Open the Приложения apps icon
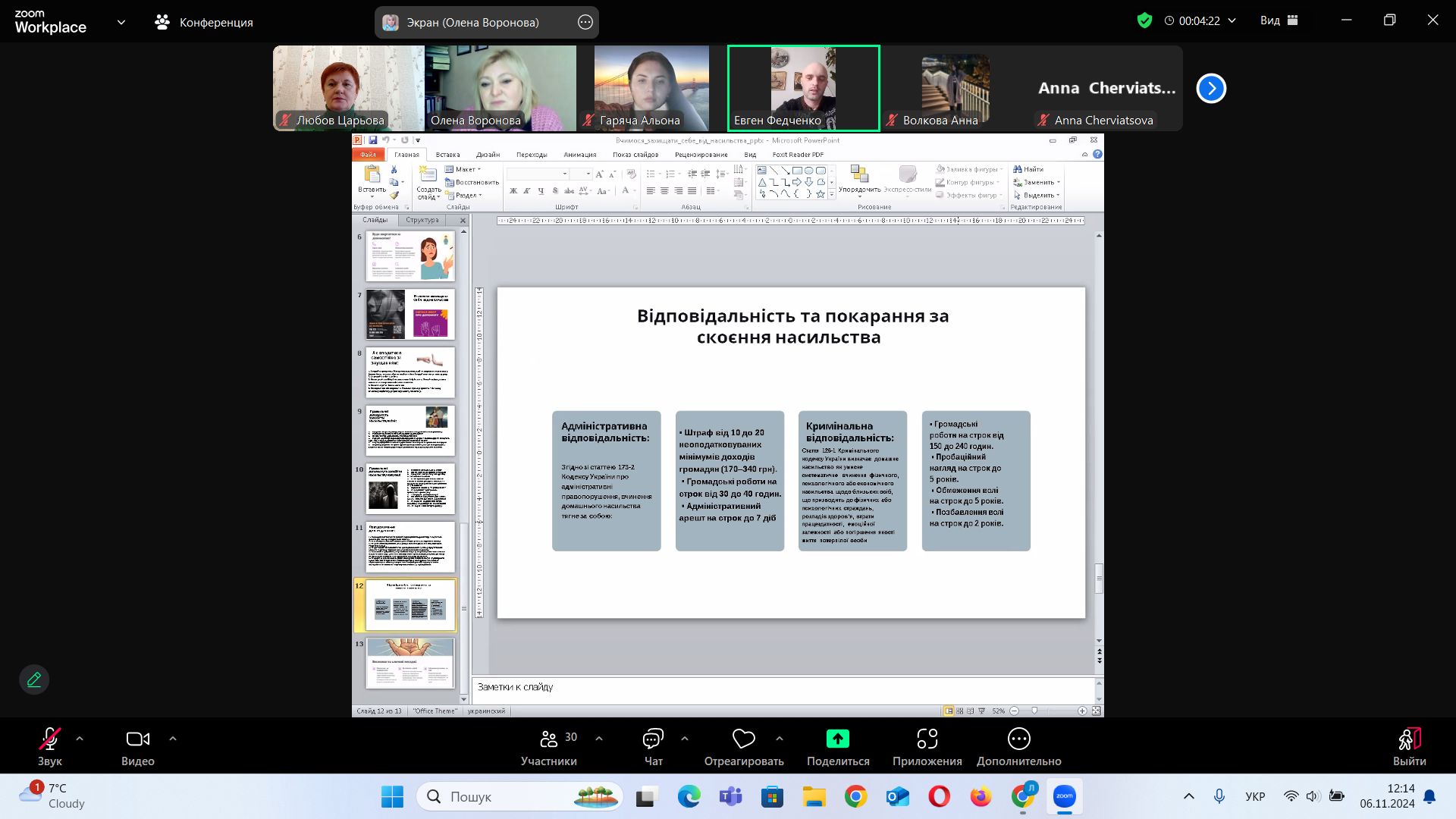 tap(927, 739)
